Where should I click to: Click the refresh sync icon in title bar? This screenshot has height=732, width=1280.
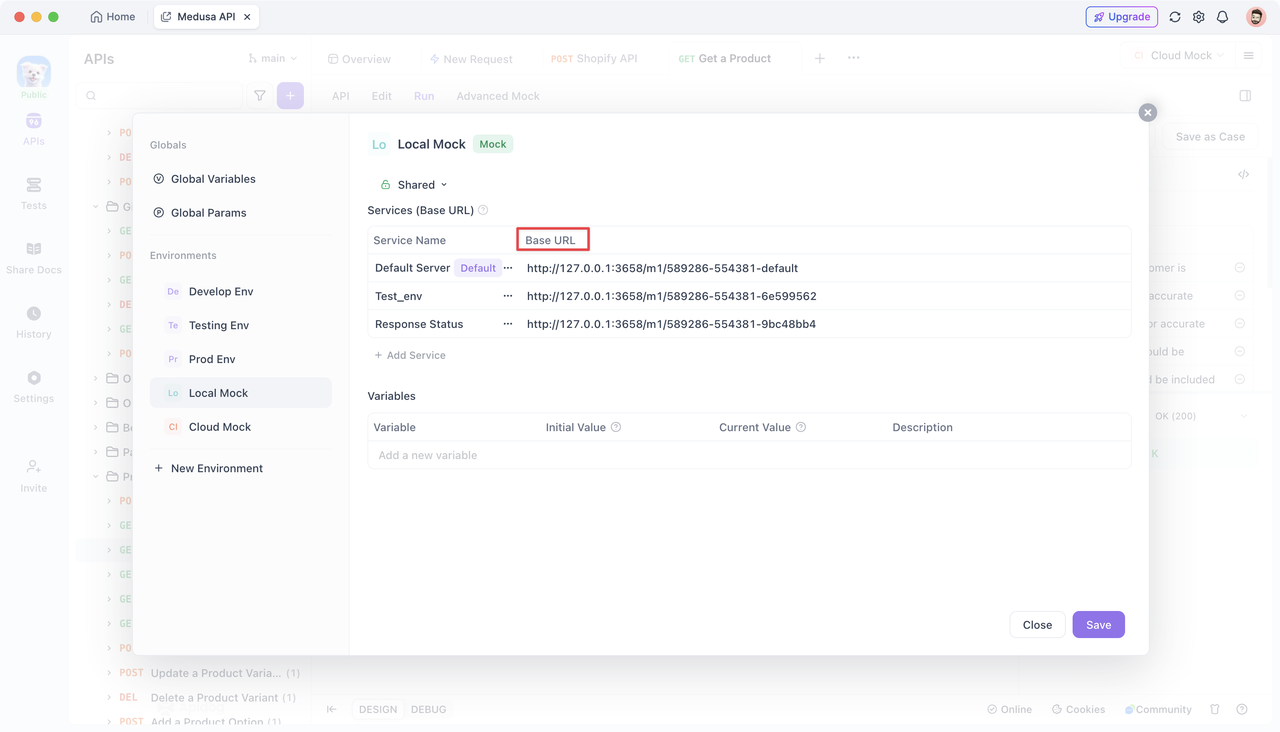(x=1175, y=17)
